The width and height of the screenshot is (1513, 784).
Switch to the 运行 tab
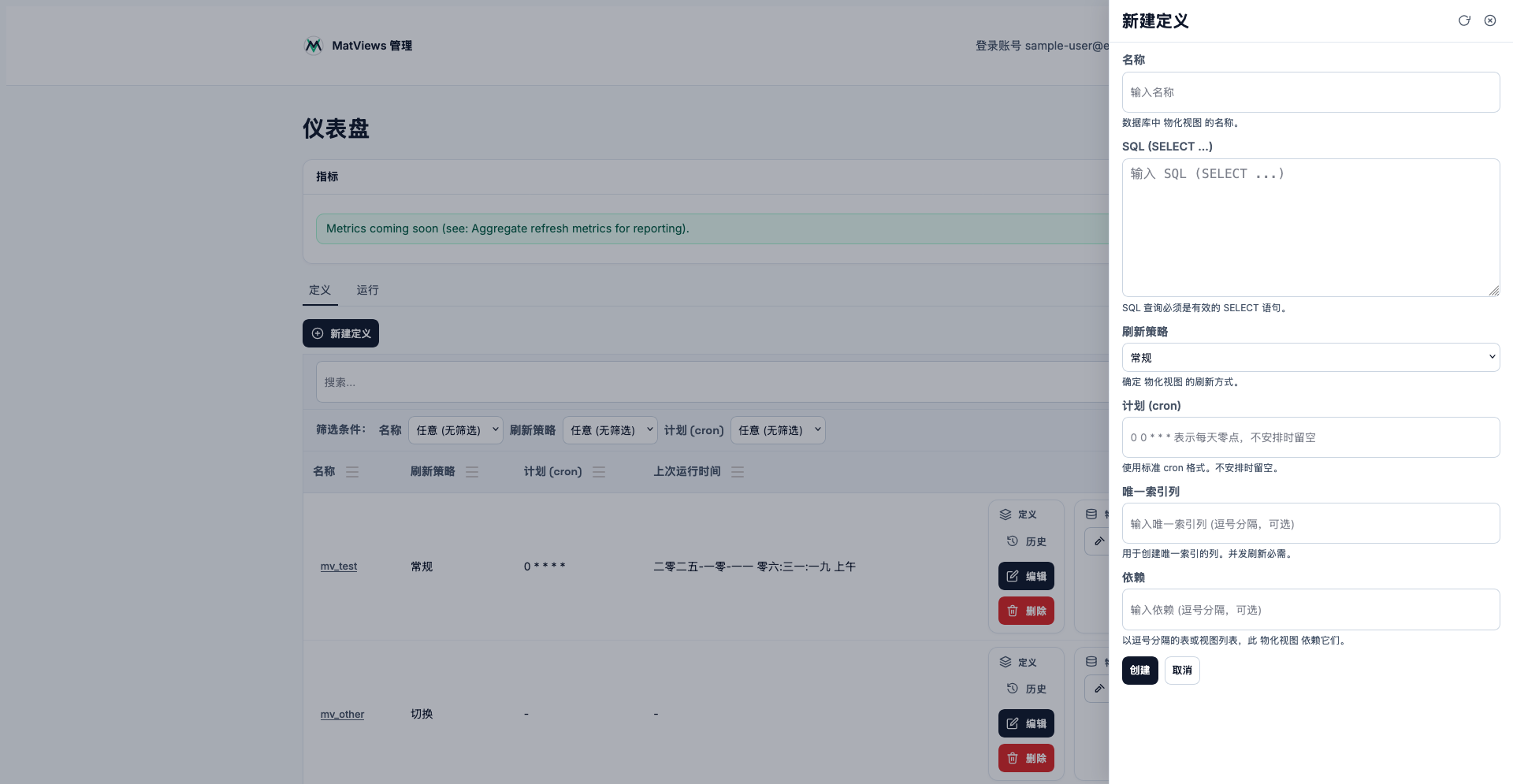click(x=367, y=290)
